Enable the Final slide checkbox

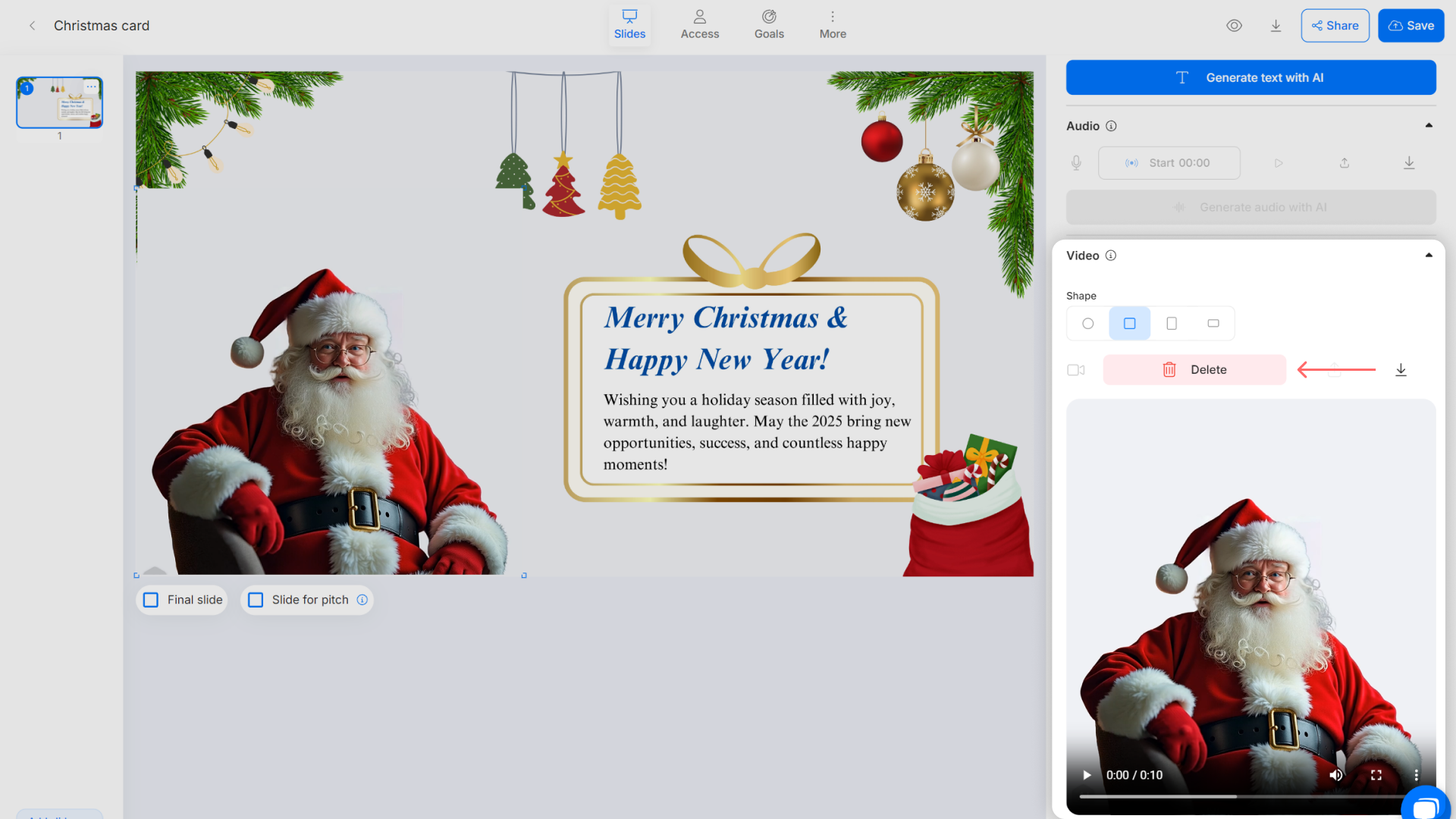[151, 600]
